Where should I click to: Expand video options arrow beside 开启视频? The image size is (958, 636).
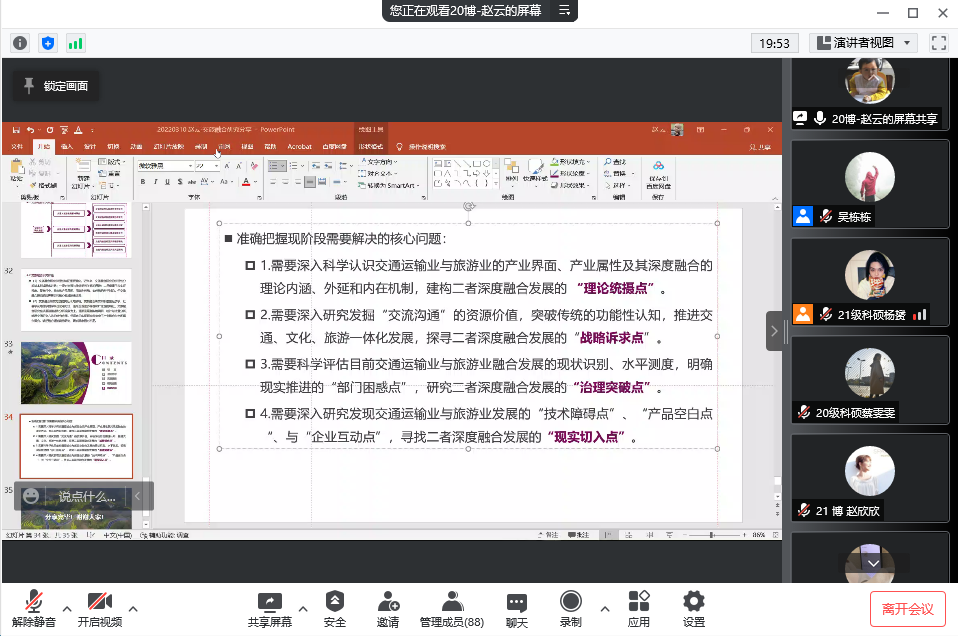click(133, 607)
